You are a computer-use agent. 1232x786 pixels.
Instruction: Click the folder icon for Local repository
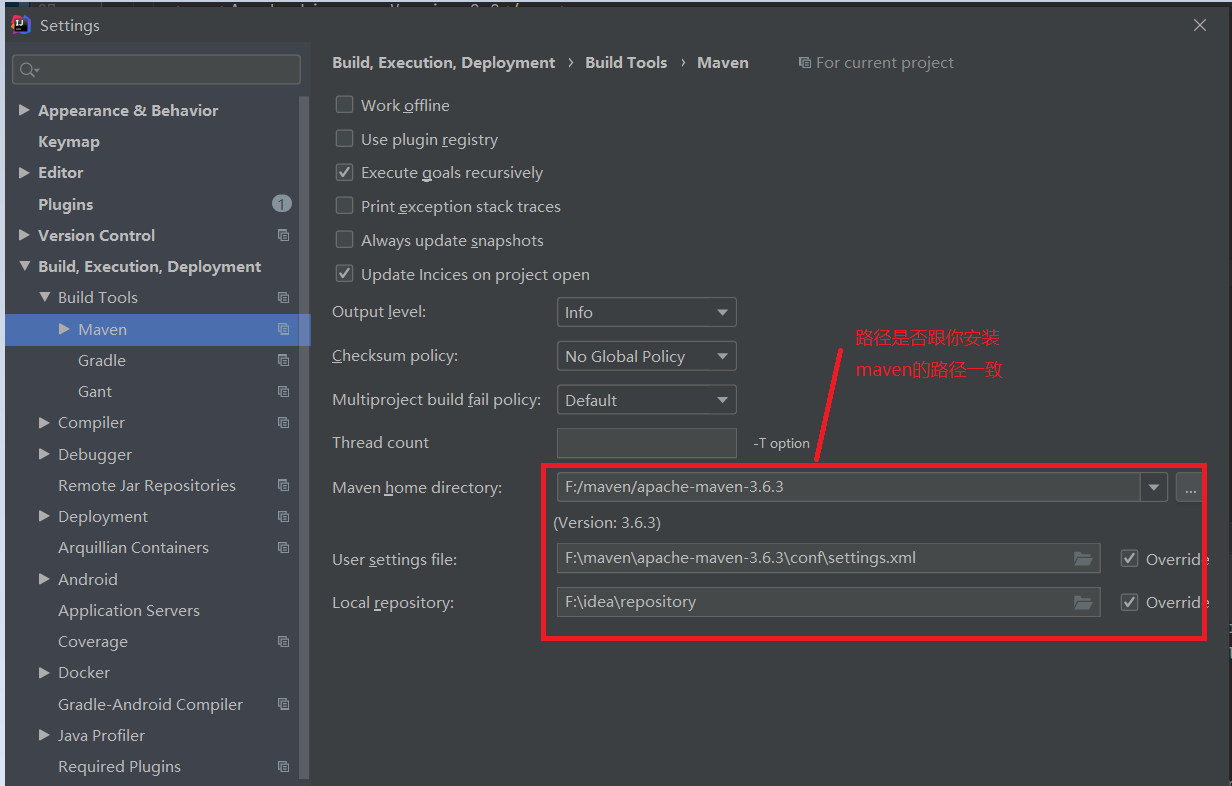point(1082,602)
